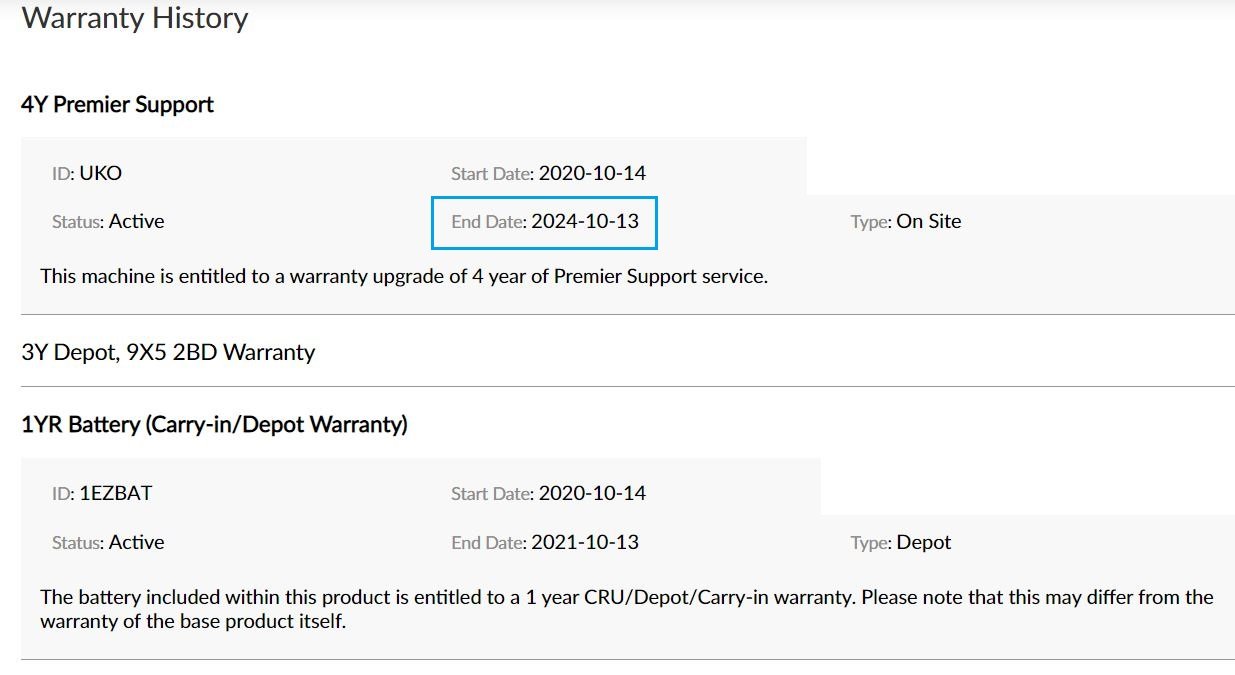Viewport: 1235px width, 675px height.
Task: Collapse the 1YR Battery warranty section
Action: [214, 425]
